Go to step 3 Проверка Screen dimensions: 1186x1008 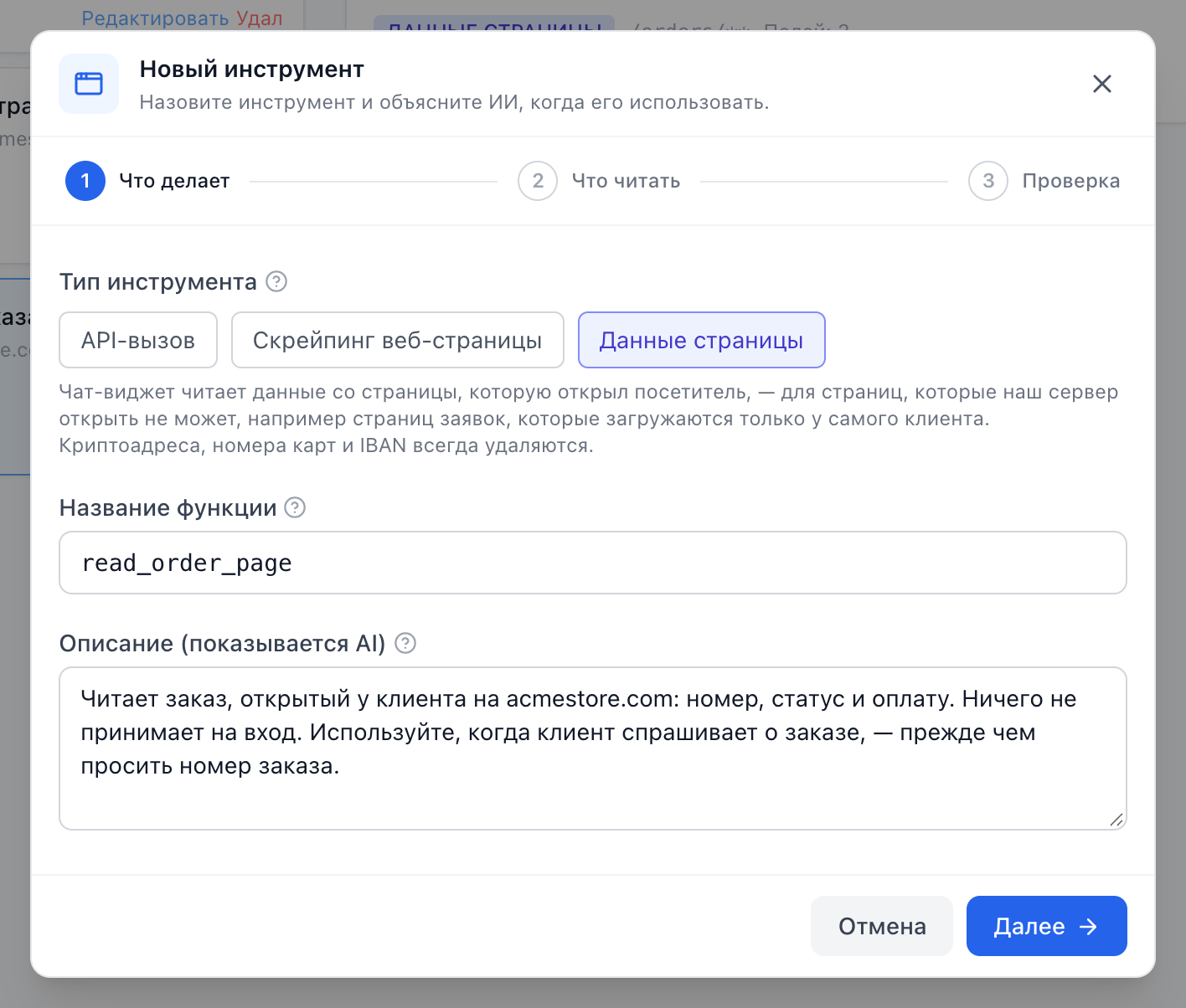[1044, 181]
